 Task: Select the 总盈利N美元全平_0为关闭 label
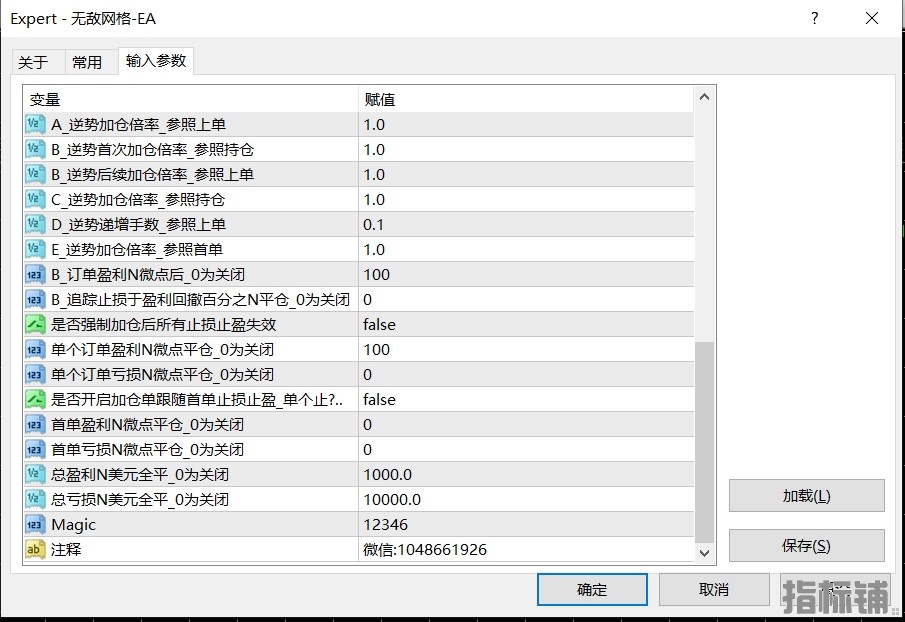140,475
